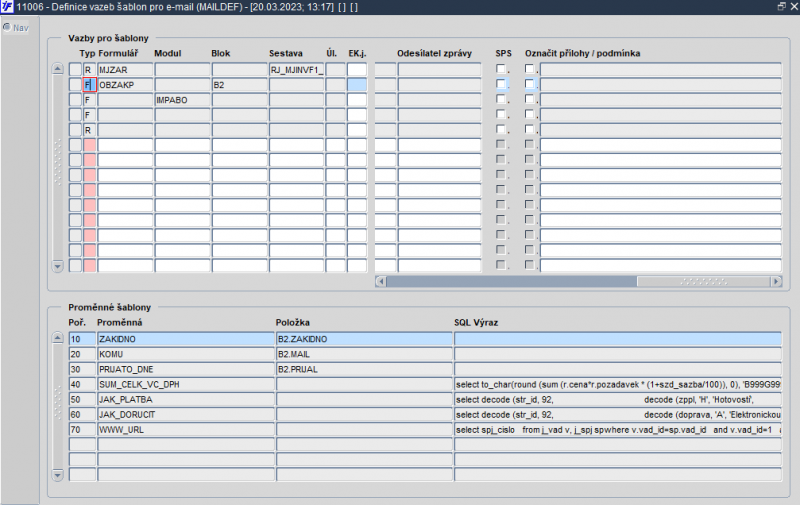Check Označit přílohy box for IMPABO row
This screenshot has width=800, height=505.
point(530,100)
